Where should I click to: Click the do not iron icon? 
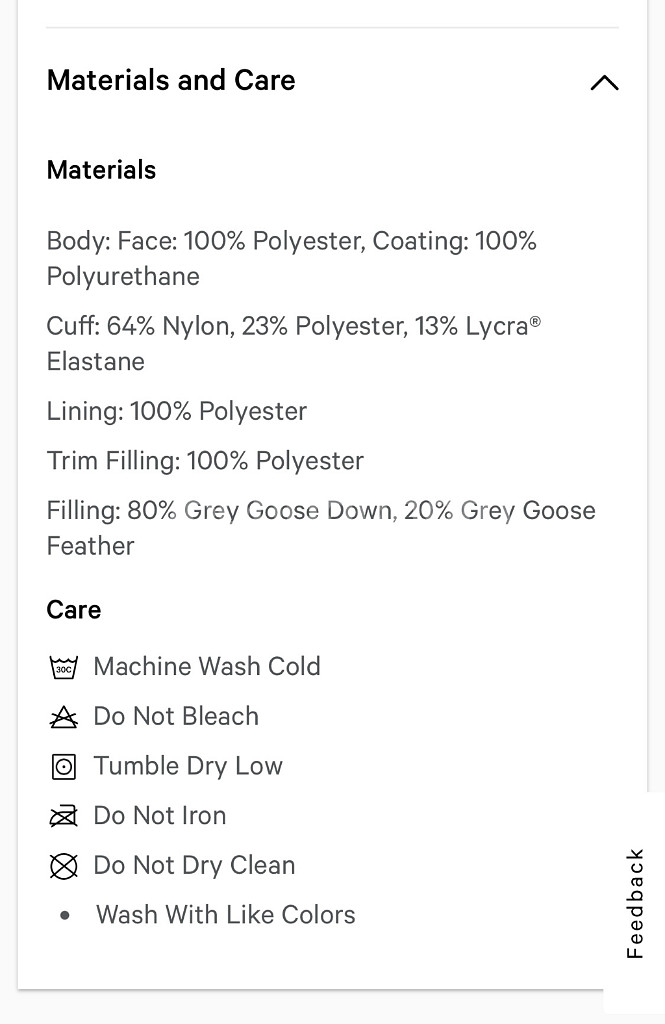pyautogui.click(x=64, y=816)
